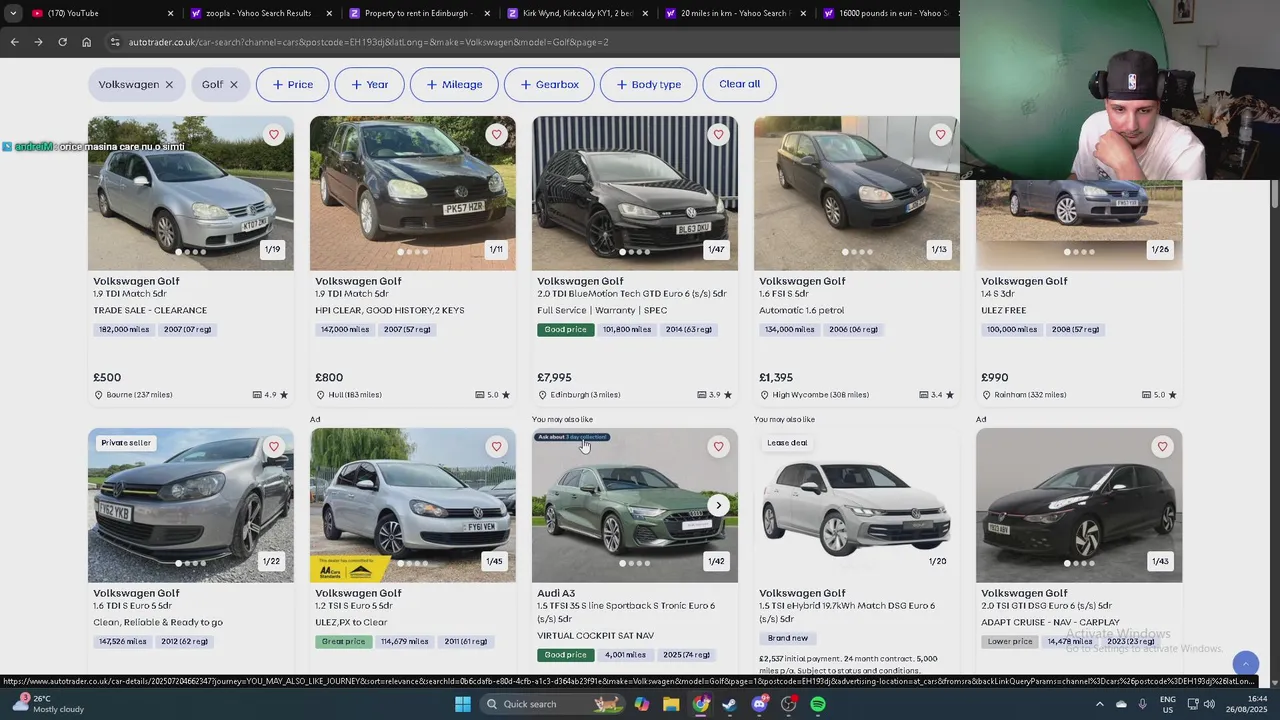This screenshot has height=720, width=1280.
Task: View site information icon in address bar
Action: pos(115,42)
